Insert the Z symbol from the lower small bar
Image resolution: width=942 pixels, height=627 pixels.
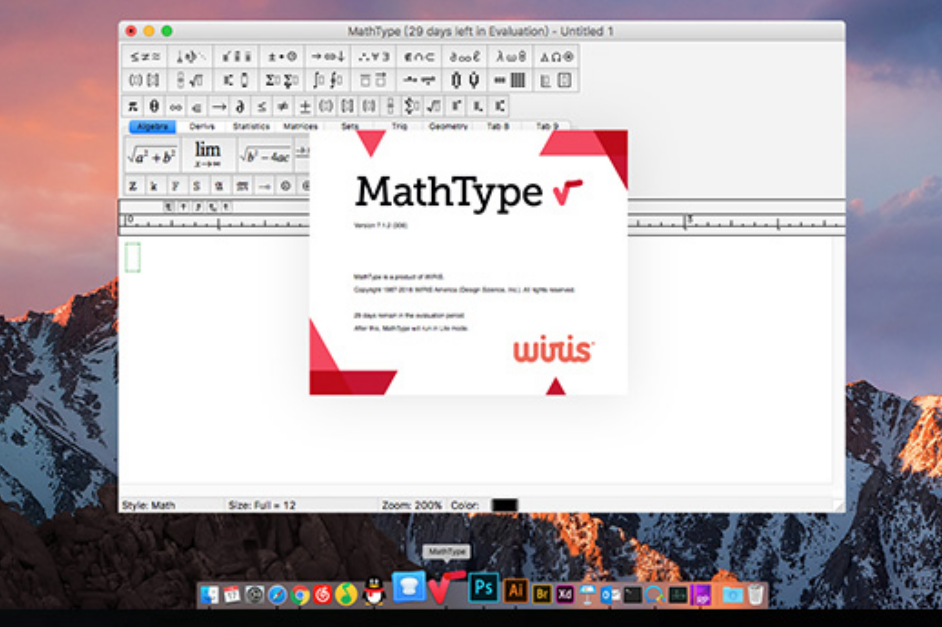tap(133, 186)
